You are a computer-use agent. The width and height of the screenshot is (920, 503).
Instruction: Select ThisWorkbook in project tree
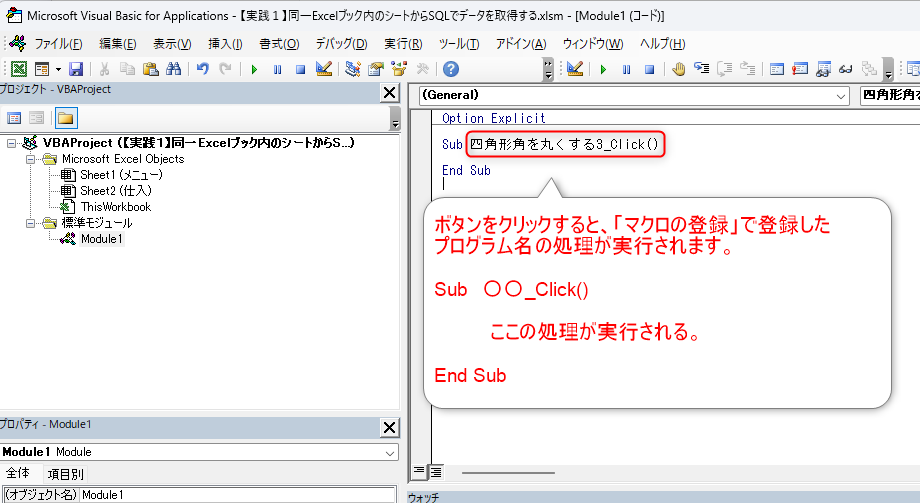(x=116, y=207)
